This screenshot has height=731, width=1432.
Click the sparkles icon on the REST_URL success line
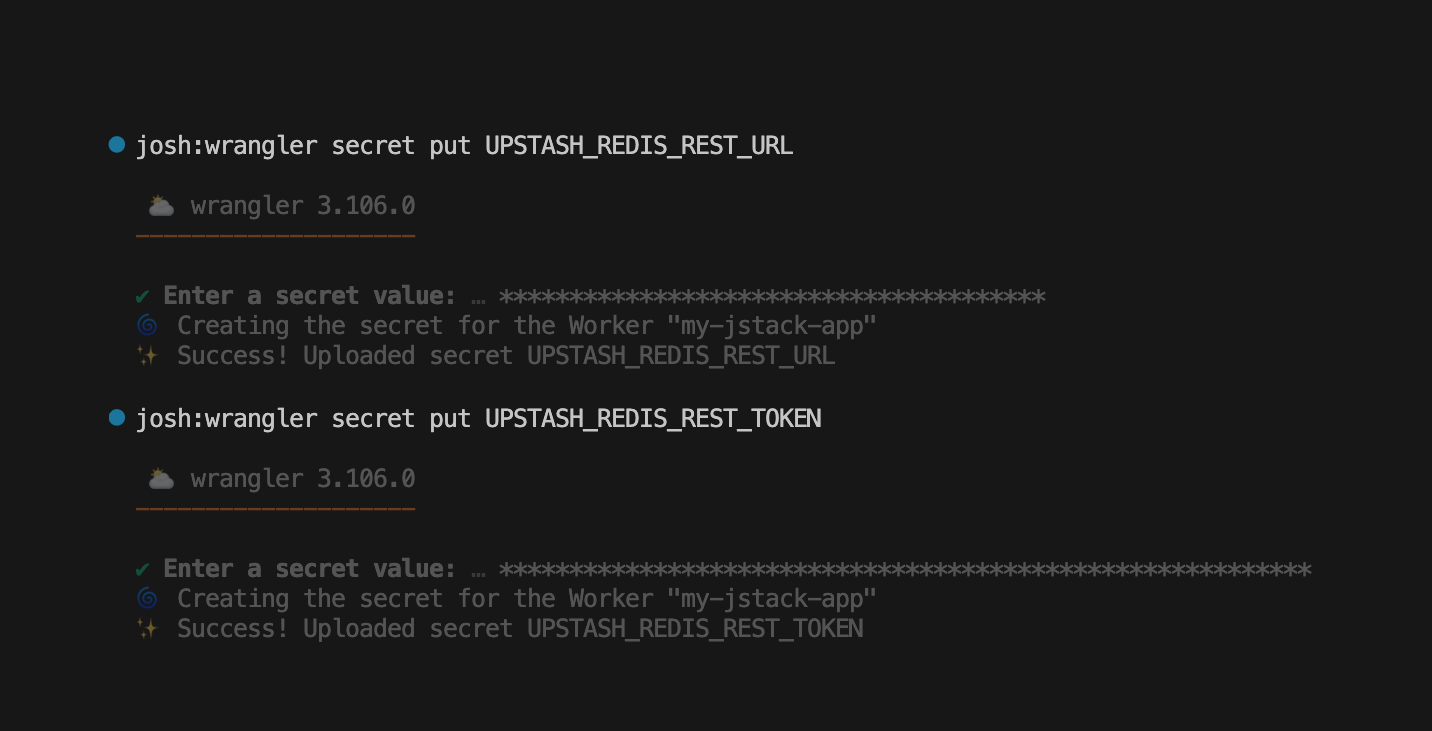click(x=147, y=356)
